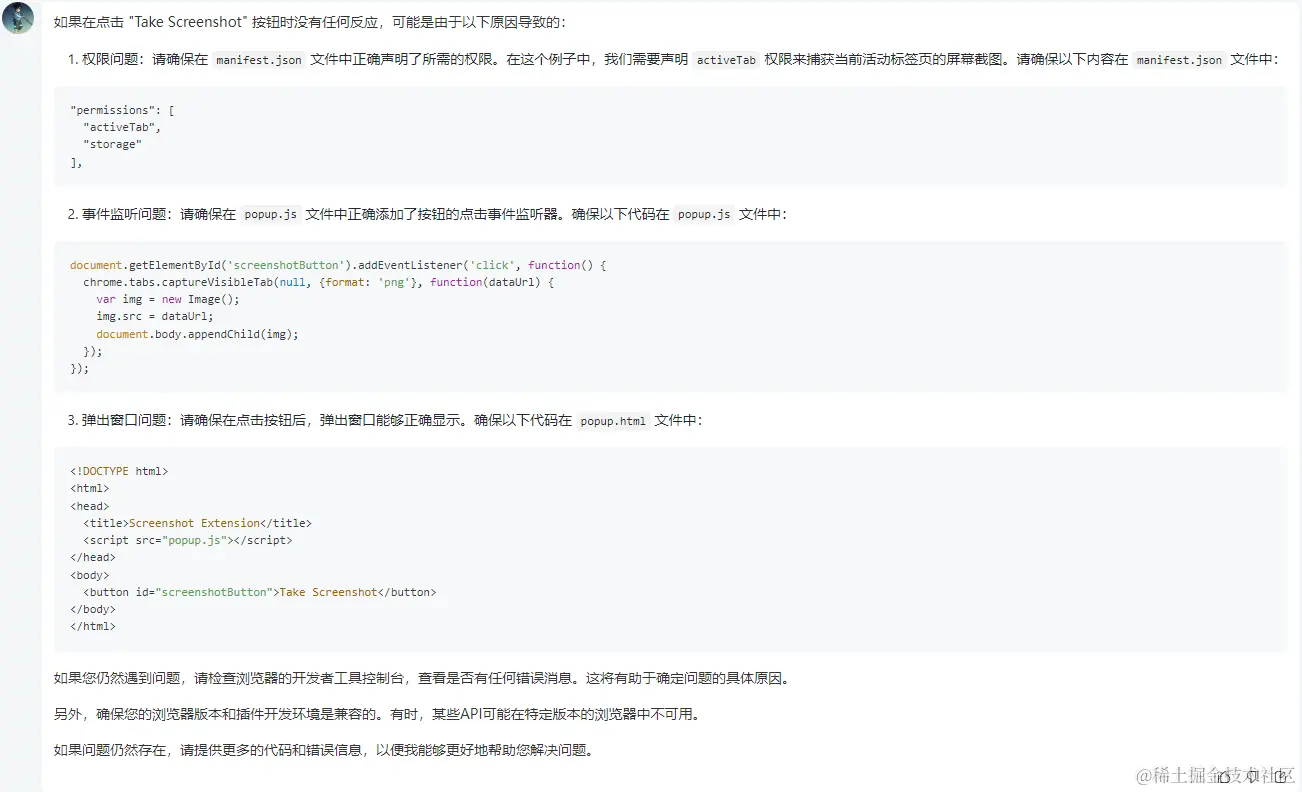The width and height of the screenshot is (1302, 792).
Task: Click the <!DOCTYPE html> code line
Action: click(119, 471)
